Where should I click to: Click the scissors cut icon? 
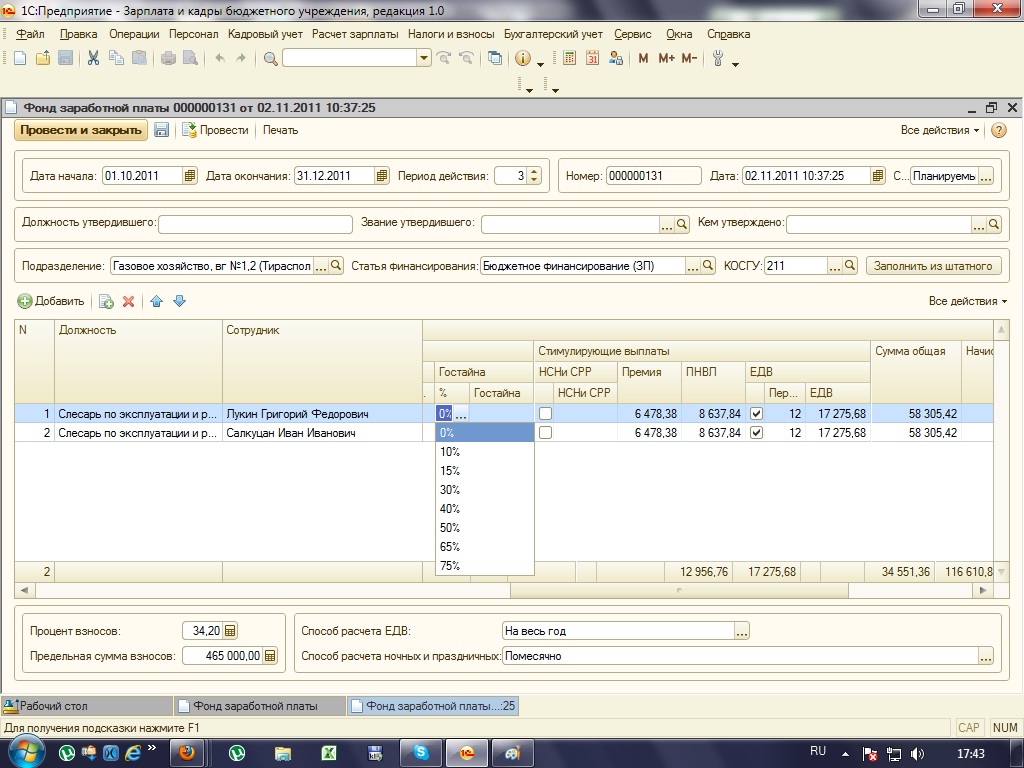tap(93, 58)
